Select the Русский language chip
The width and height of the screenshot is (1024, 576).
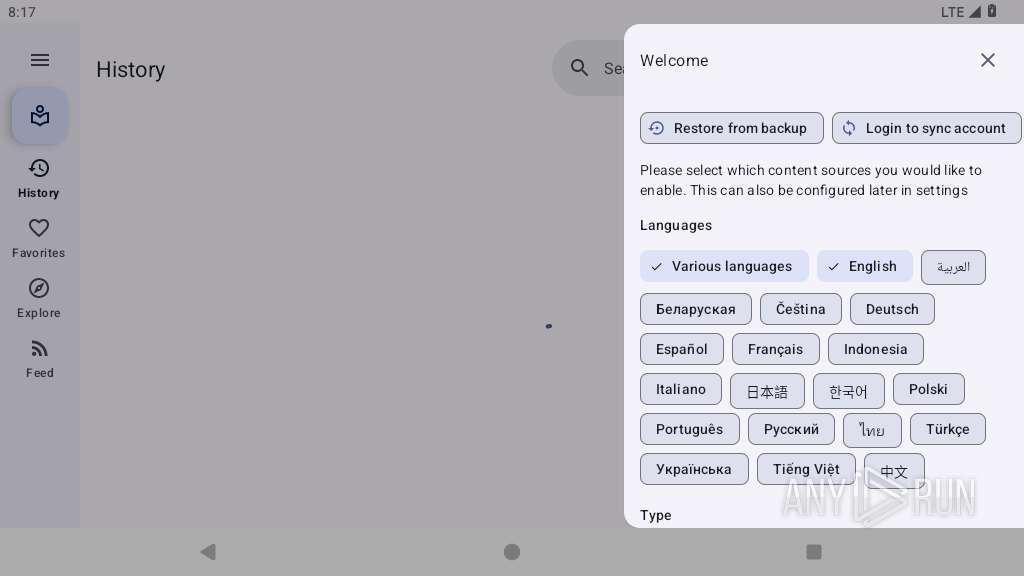[791, 429]
